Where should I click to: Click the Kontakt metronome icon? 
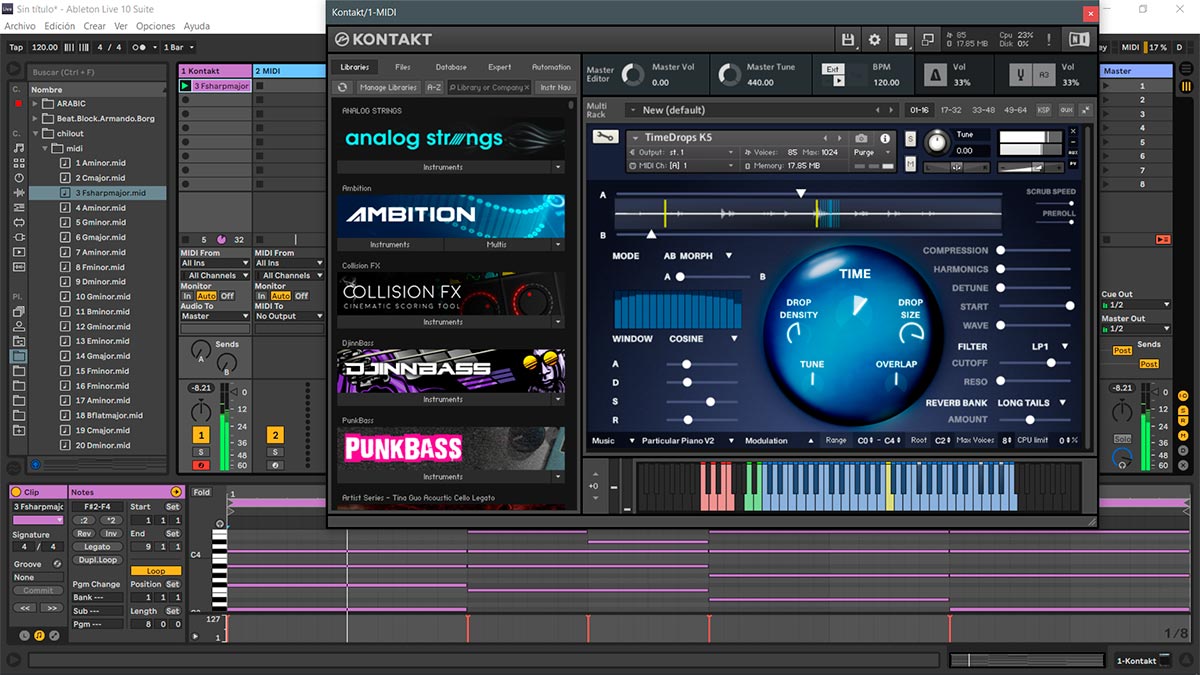(935, 75)
